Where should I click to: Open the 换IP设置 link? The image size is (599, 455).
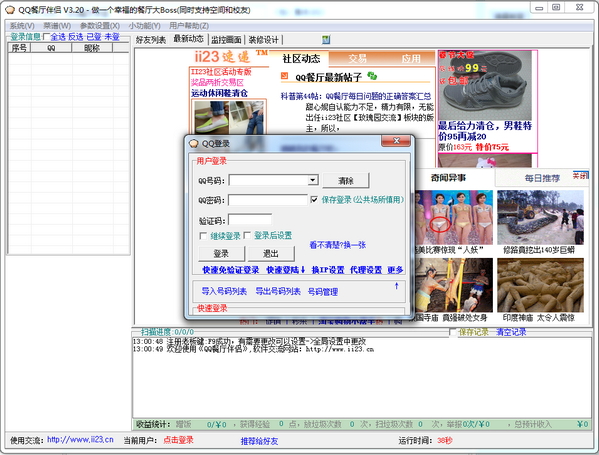point(328,270)
